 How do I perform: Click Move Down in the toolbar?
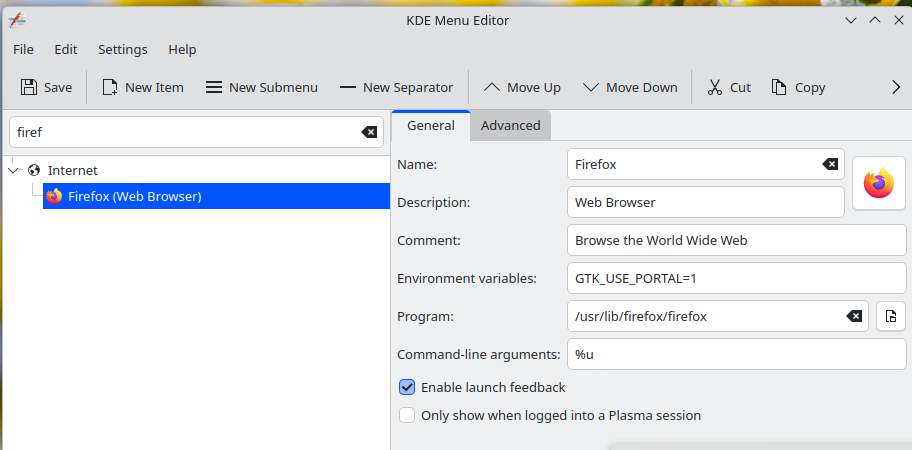coord(630,88)
